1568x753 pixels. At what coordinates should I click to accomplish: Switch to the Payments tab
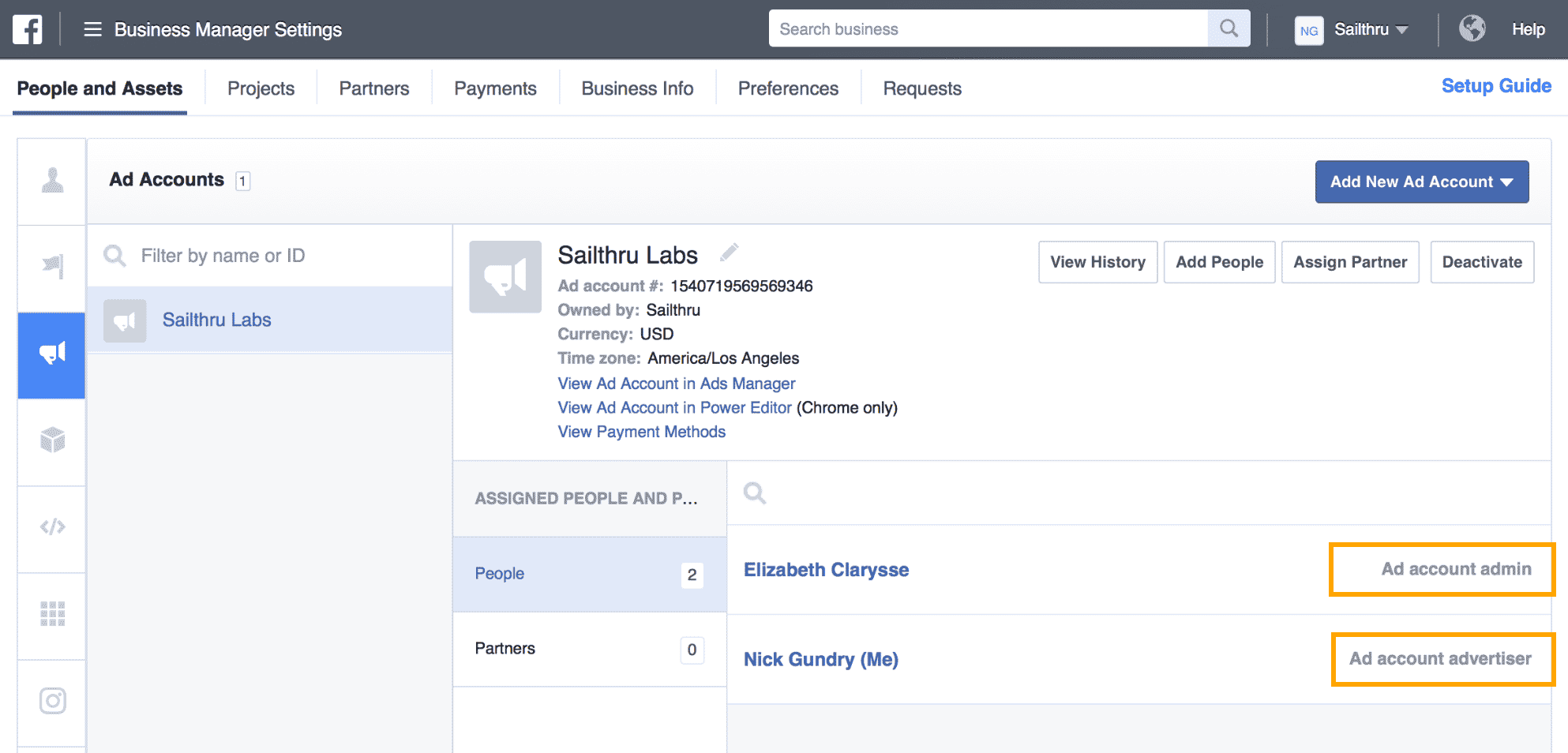click(x=495, y=88)
